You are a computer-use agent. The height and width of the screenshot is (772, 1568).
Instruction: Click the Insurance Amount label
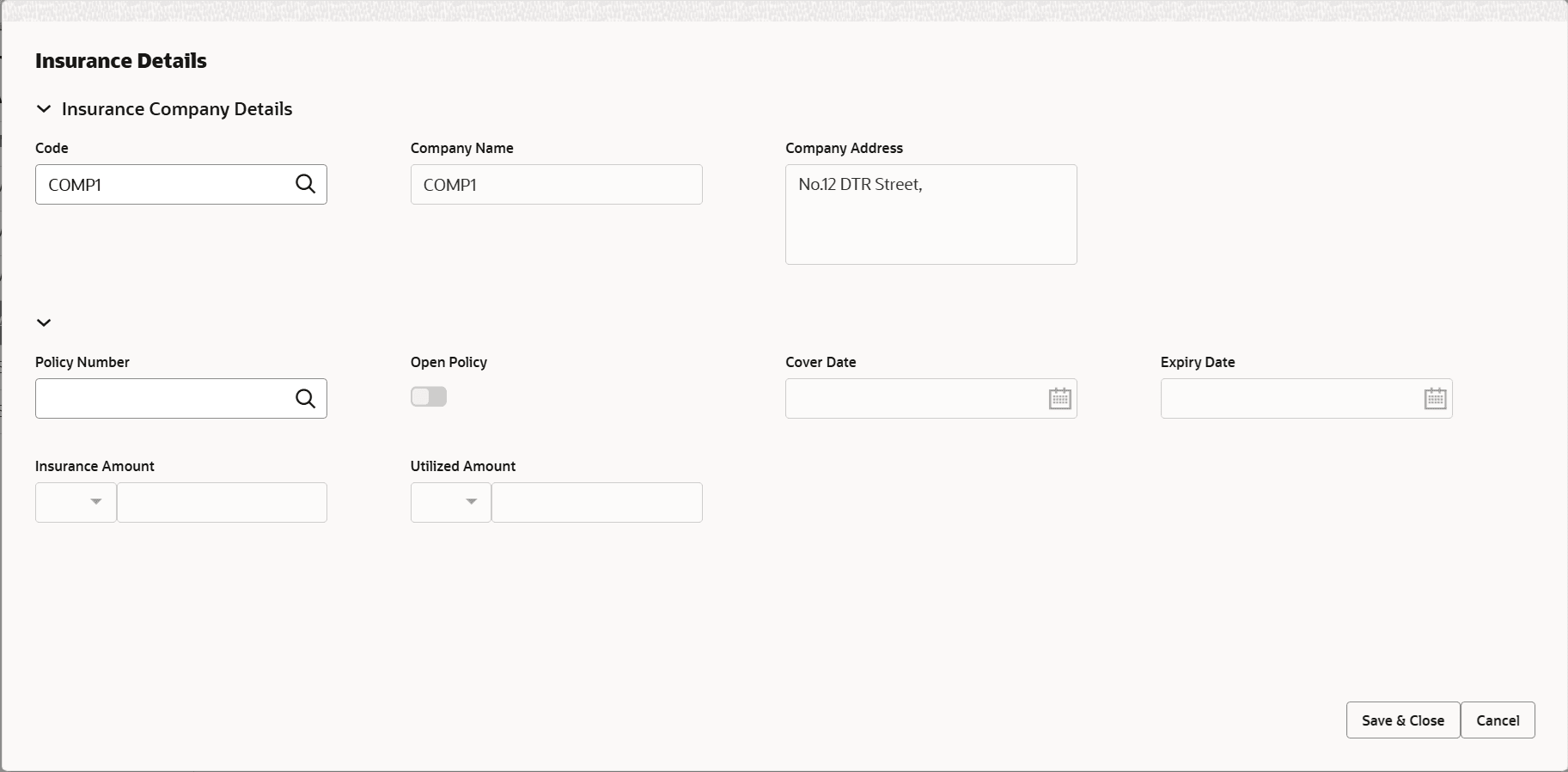95,466
